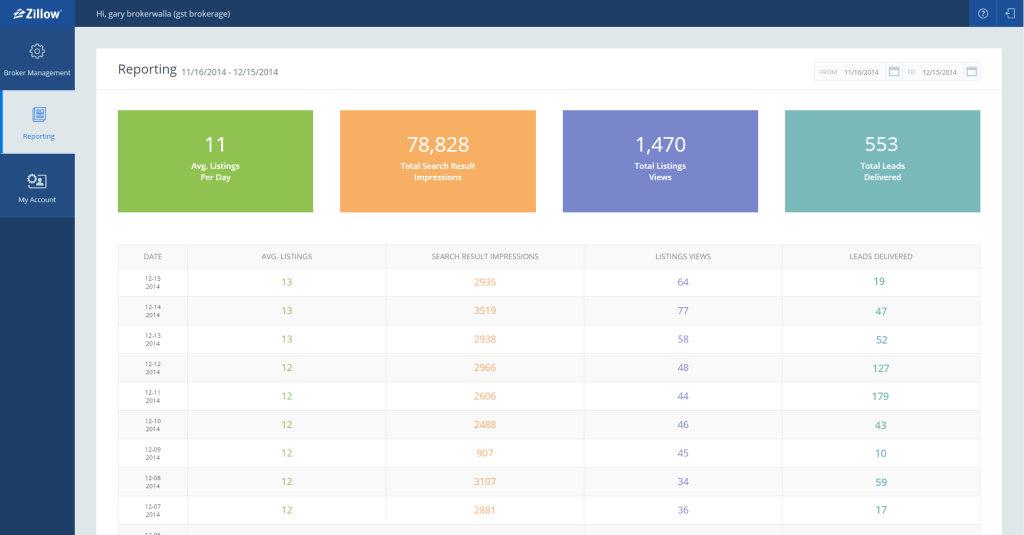This screenshot has width=1024, height=535.
Task: Select the purple Total Listings Views card
Action: (x=660, y=161)
